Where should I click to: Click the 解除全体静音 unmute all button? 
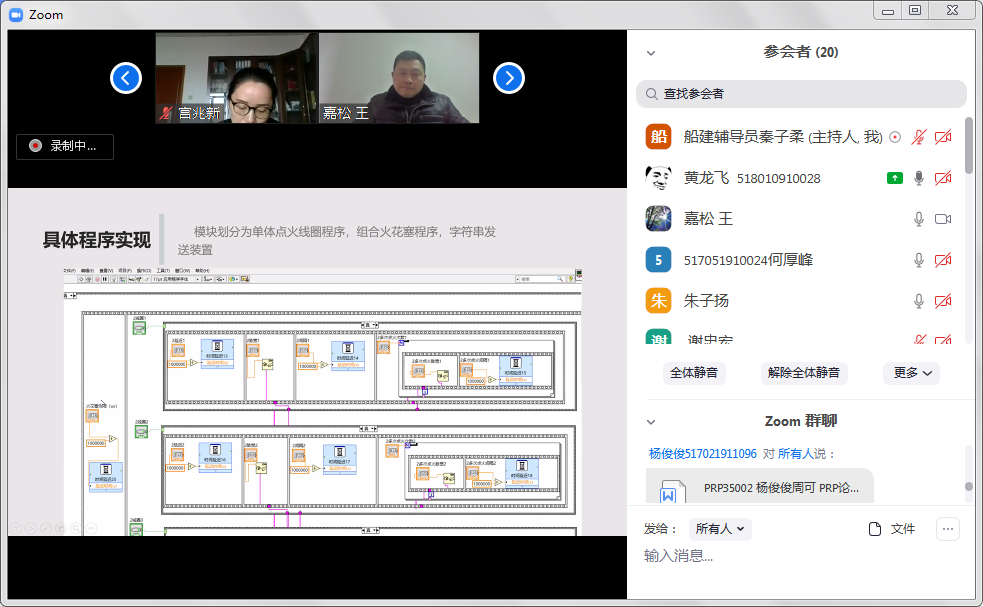coord(804,373)
